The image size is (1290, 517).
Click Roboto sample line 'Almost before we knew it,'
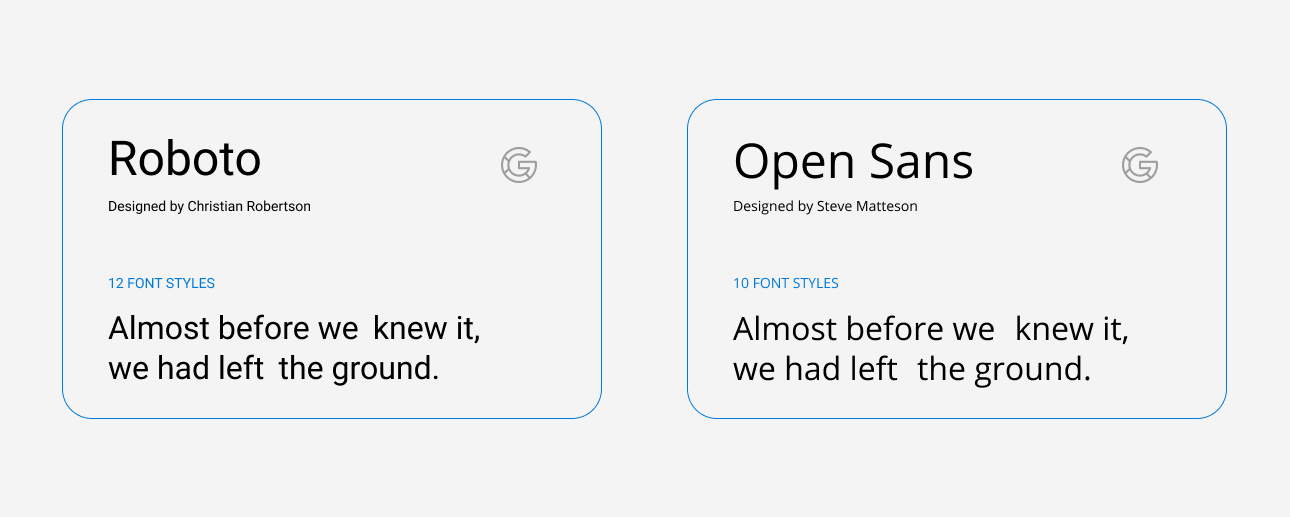click(295, 328)
